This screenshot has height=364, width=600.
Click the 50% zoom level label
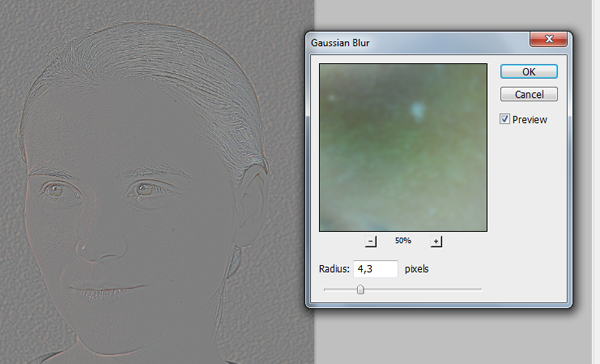[x=403, y=241]
